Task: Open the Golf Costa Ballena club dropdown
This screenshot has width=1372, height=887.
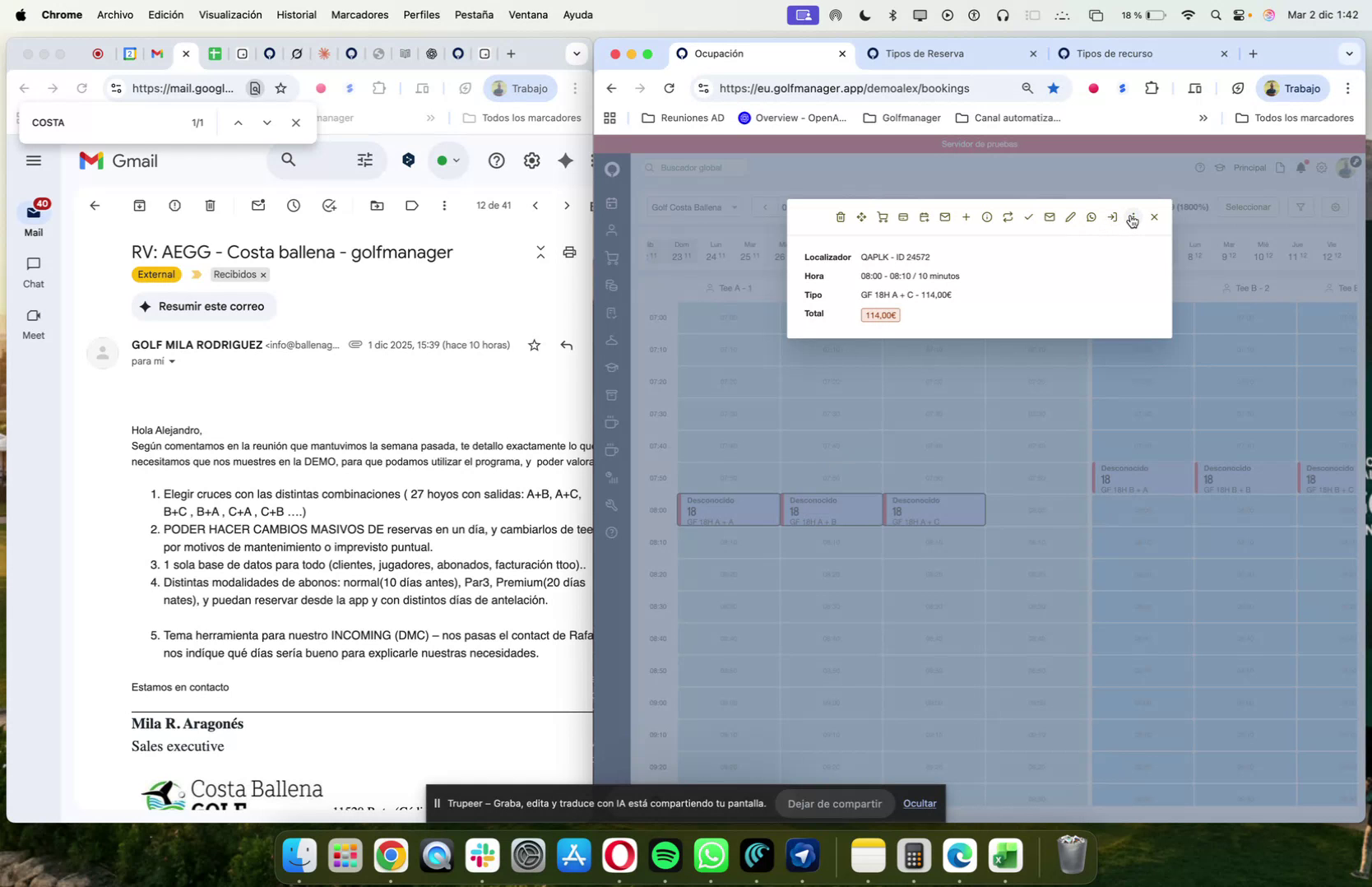Action: tap(693, 207)
